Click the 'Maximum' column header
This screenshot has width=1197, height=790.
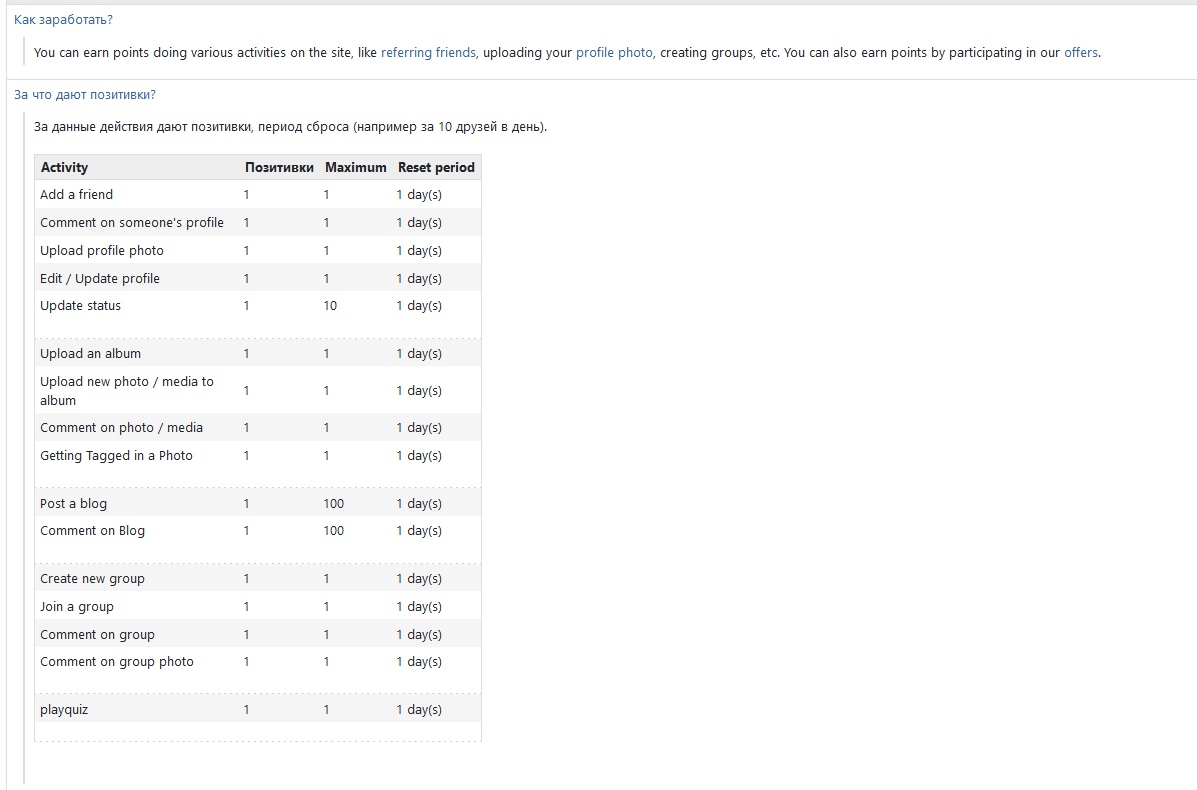356,167
